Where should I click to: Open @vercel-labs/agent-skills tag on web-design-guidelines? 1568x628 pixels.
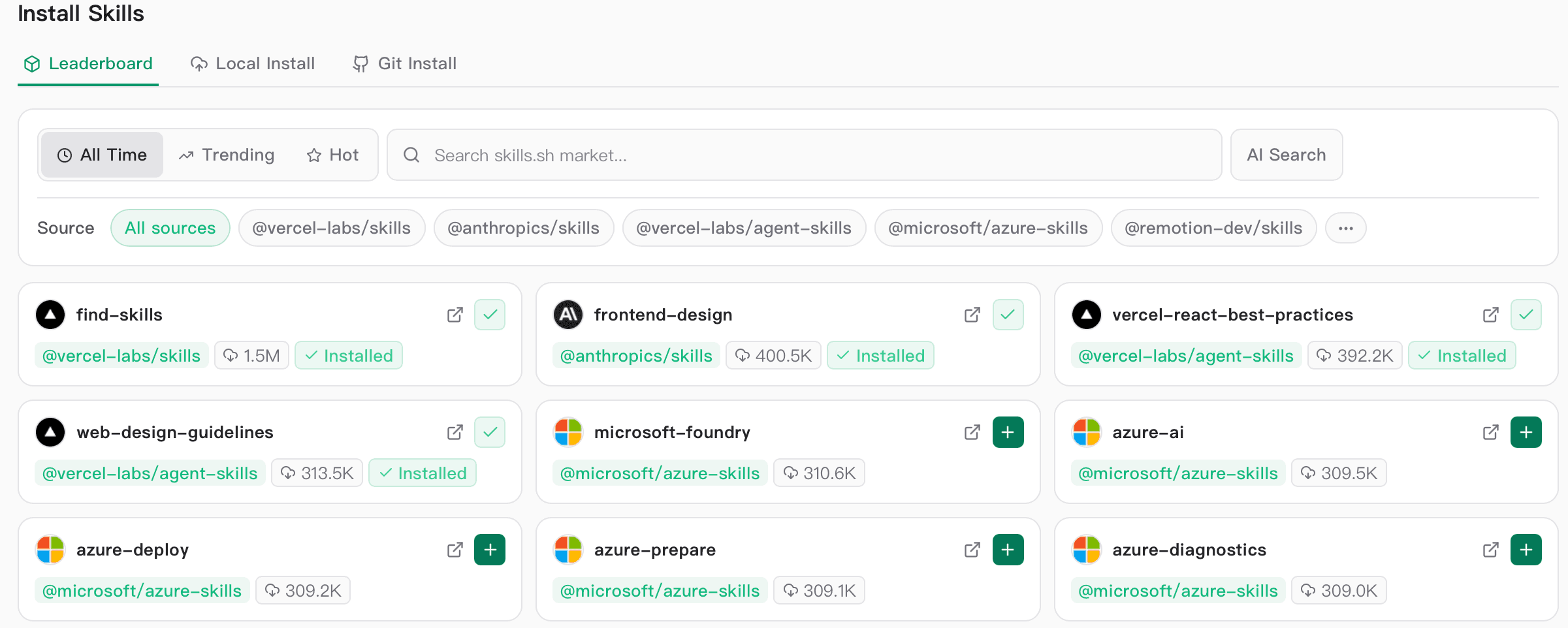[150, 473]
